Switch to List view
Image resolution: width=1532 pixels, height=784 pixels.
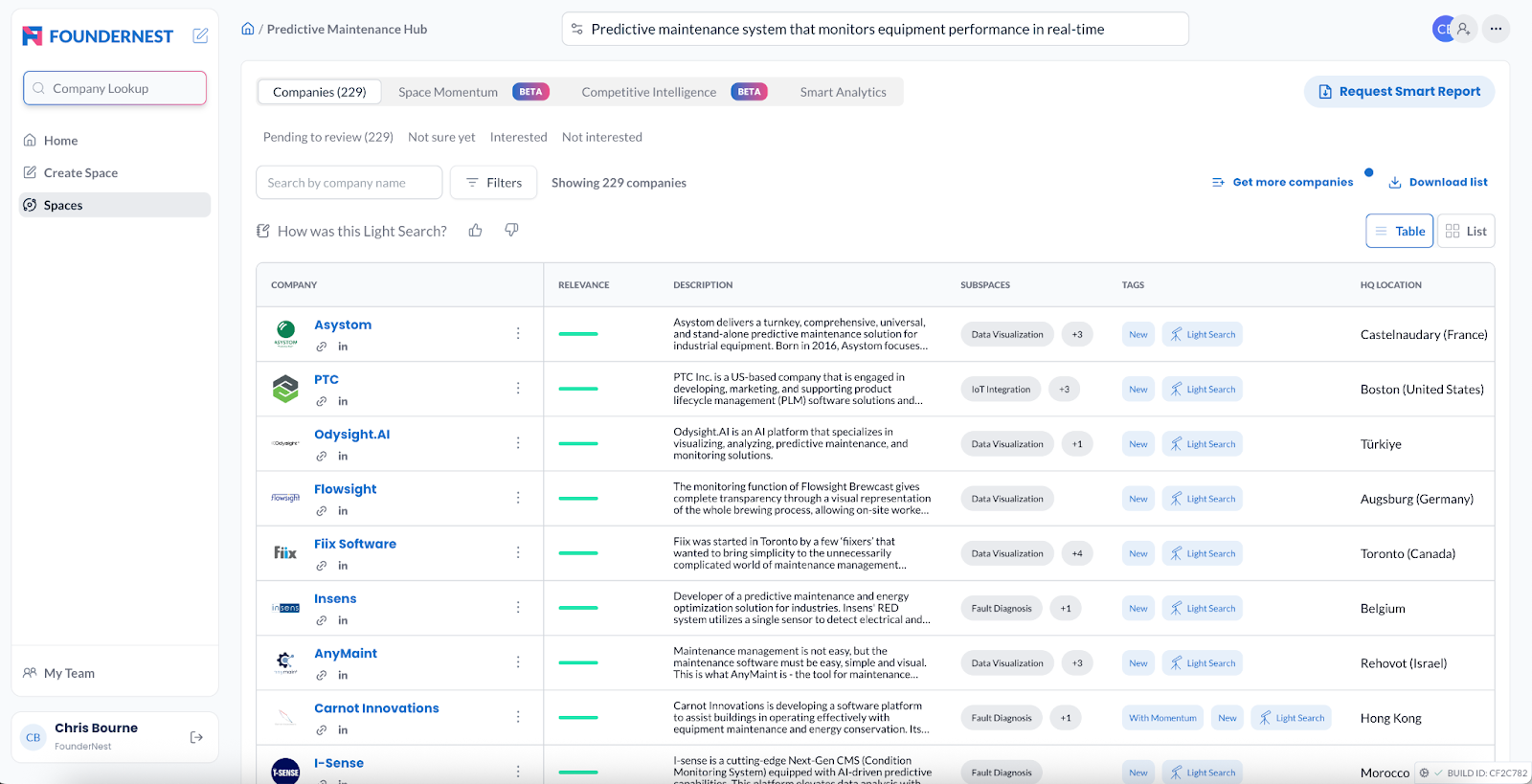pyautogui.click(x=1466, y=231)
